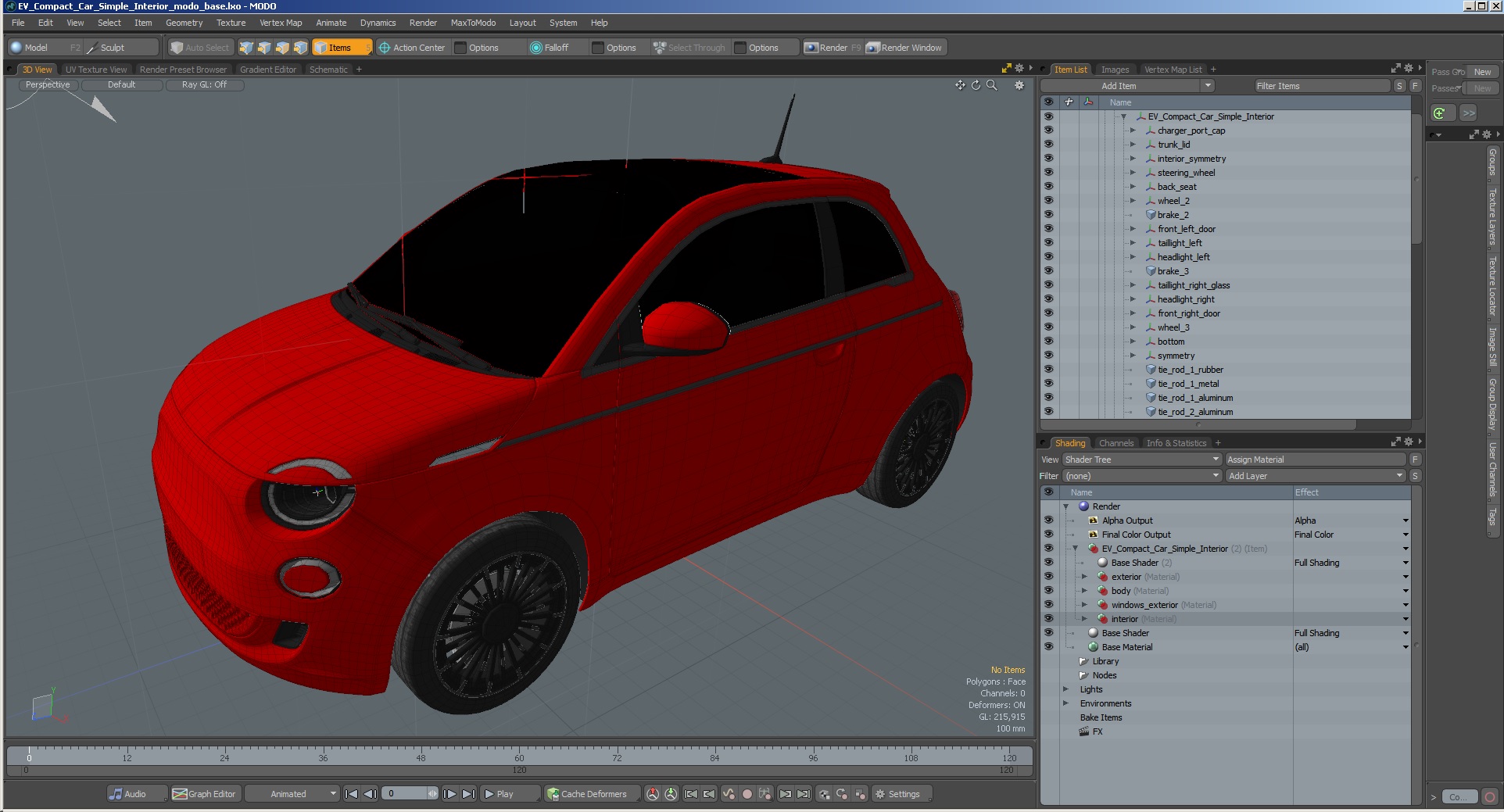This screenshot has height=812, width=1504.
Task: Open the Render Window
Action: [x=904, y=48]
